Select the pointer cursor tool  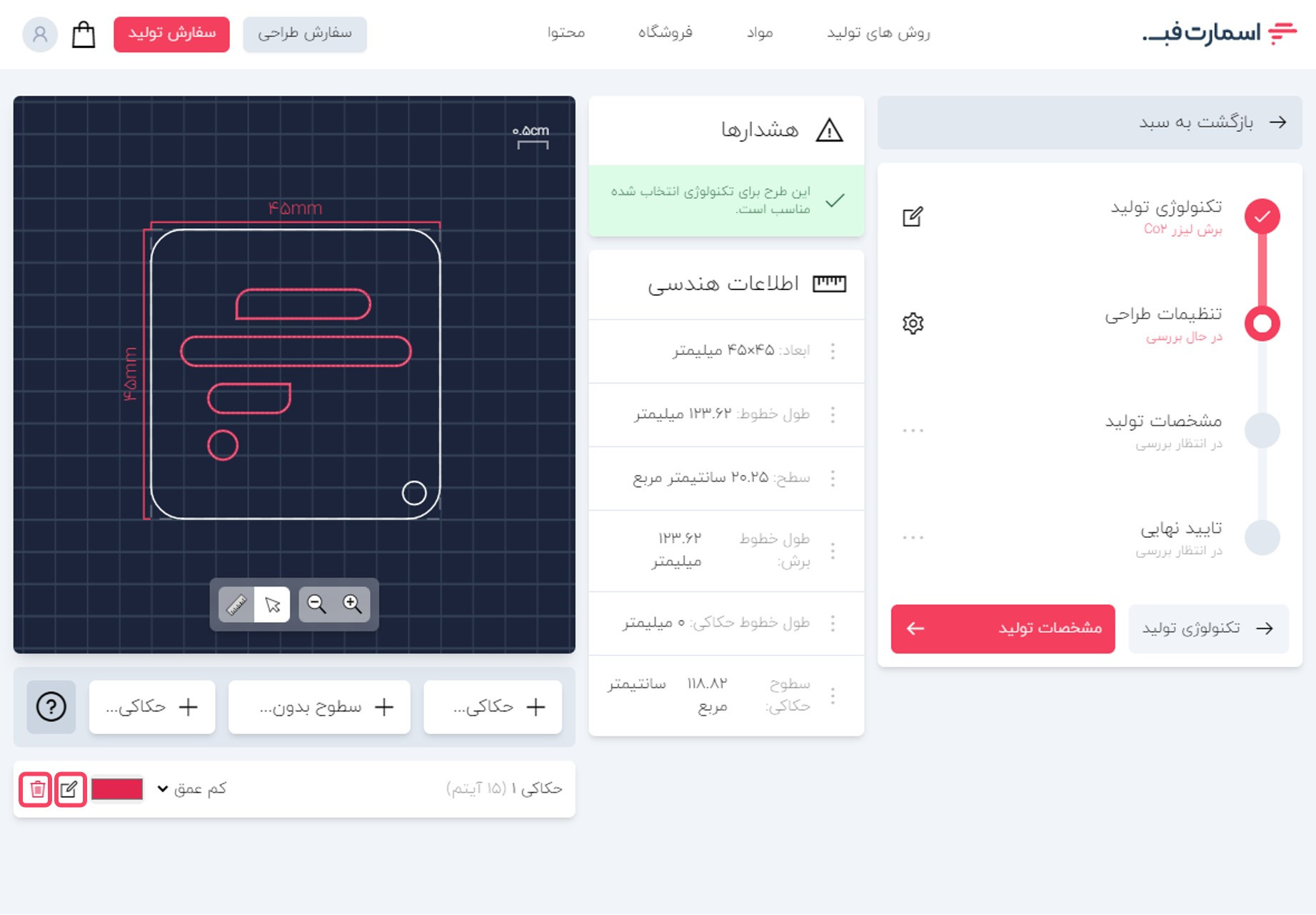coord(272,605)
